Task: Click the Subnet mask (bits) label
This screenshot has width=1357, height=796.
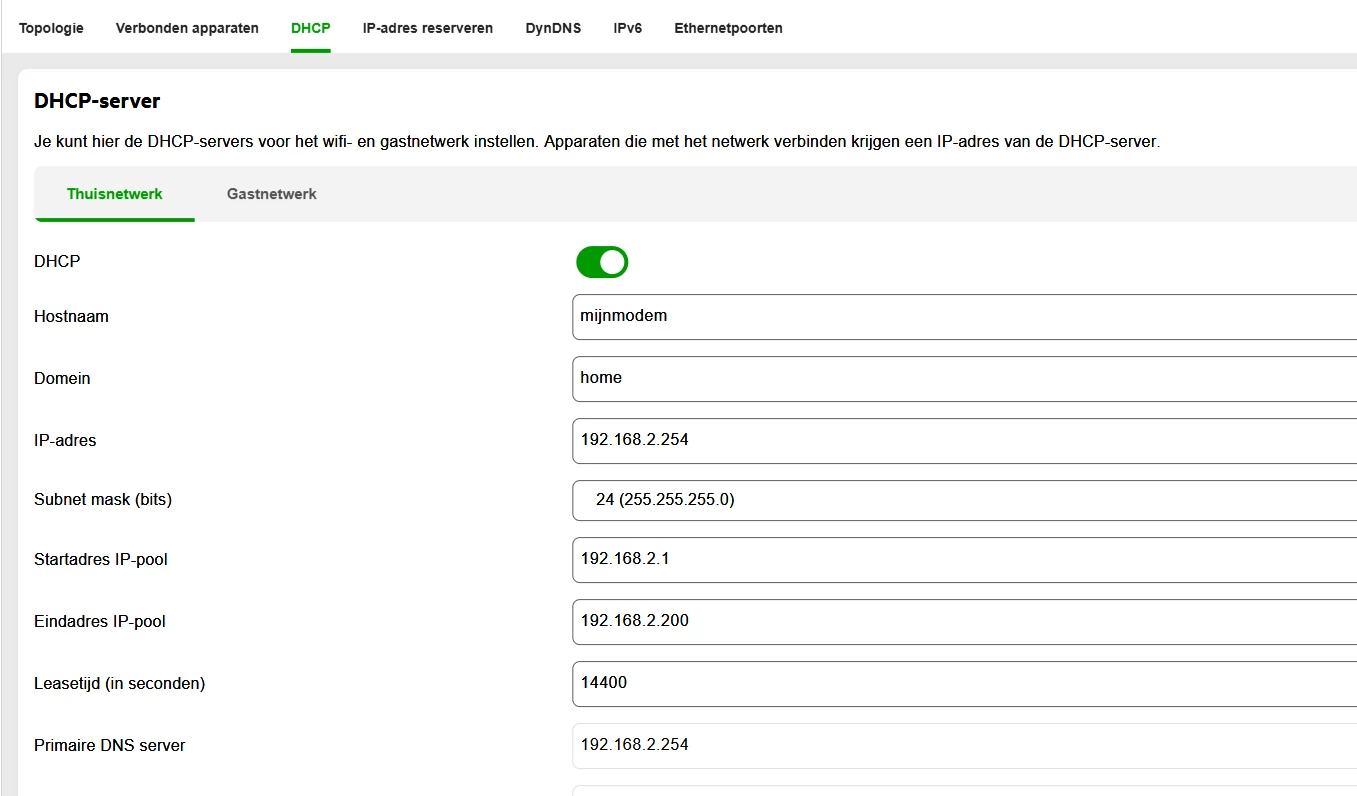Action: [103, 500]
